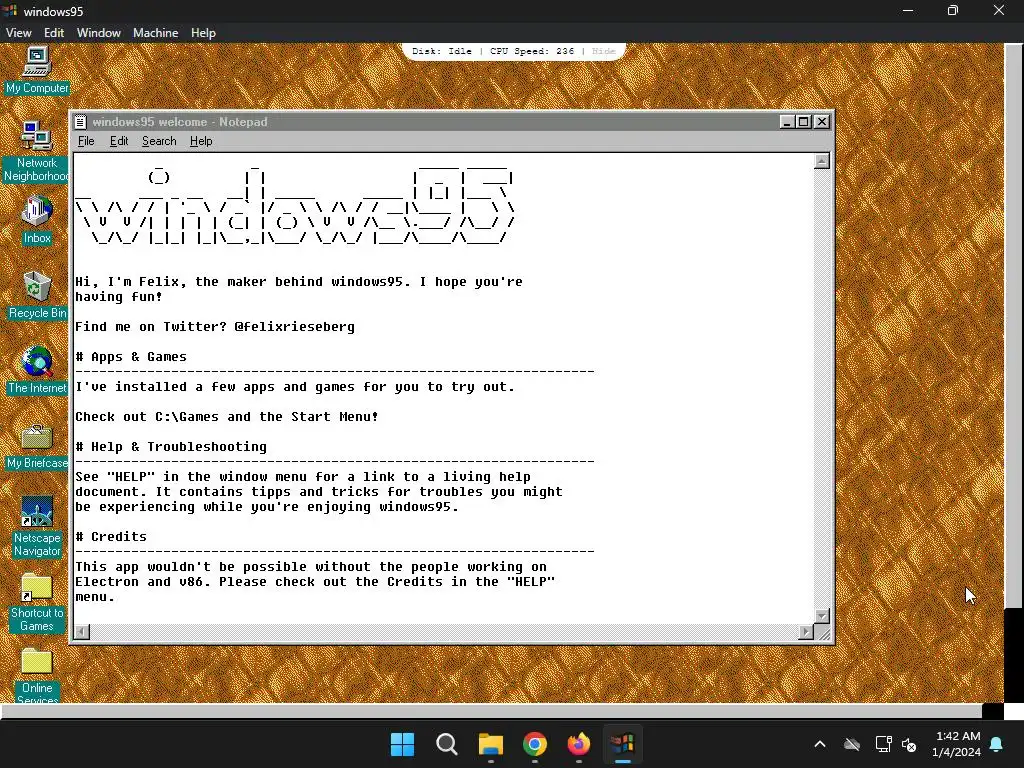1024x768 pixels.
Task: Click the 'CPU Speed: 236' status text
Action: pos(532,51)
